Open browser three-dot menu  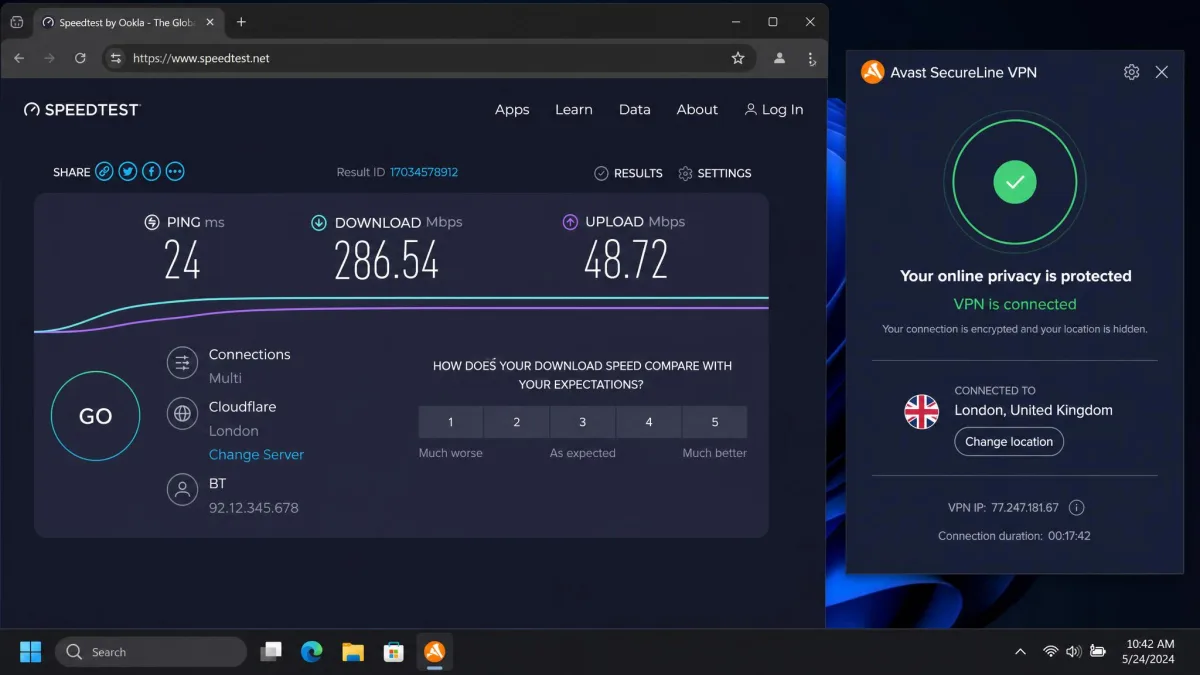[810, 58]
